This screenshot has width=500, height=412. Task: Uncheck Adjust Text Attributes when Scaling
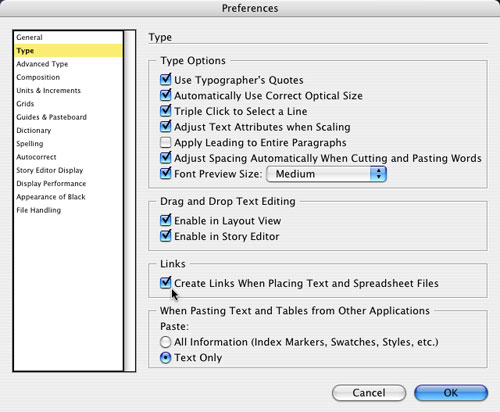pos(165,127)
